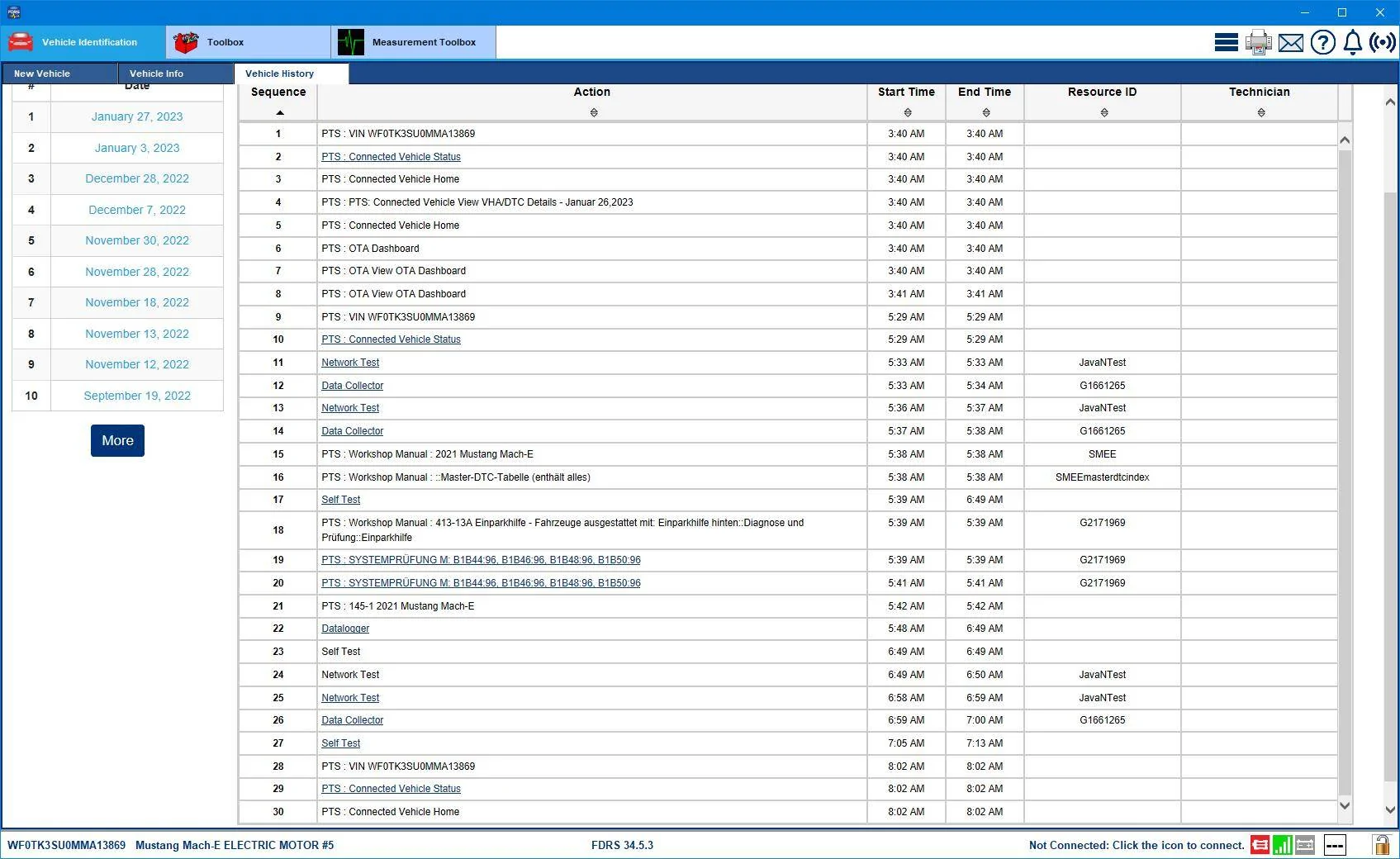The height and width of the screenshot is (859, 1400).
Task: Open Connected Vehicle Status link in row 2
Action: pos(391,157)
